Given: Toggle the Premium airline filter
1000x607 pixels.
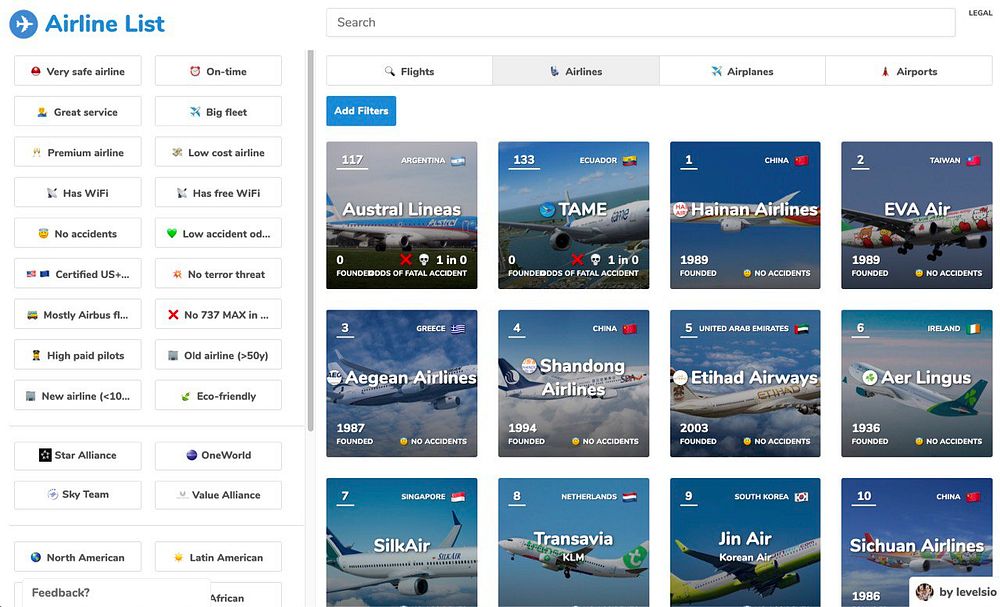Looking at the screenshot, I should [78, 152].
